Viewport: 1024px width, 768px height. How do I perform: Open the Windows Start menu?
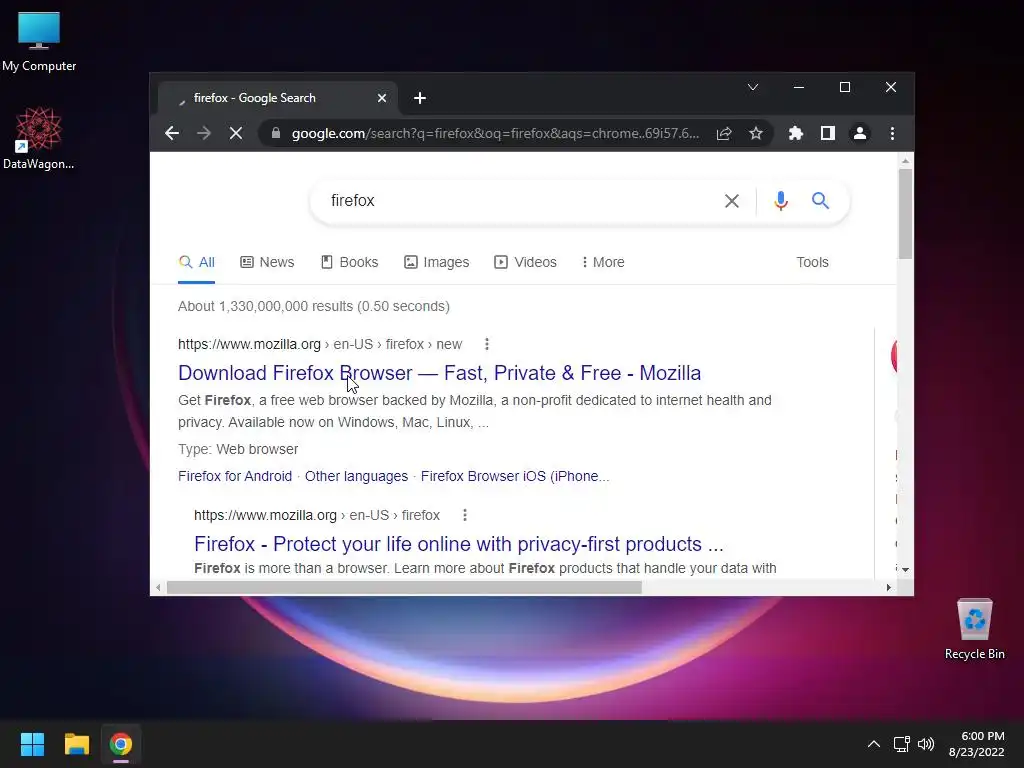[32, 744]
